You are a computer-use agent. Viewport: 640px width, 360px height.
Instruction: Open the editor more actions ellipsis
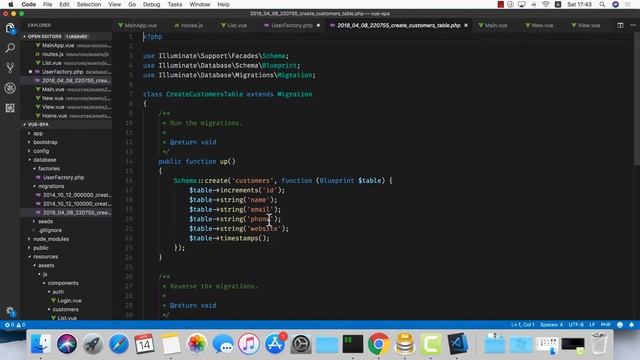tap(633, 25)
